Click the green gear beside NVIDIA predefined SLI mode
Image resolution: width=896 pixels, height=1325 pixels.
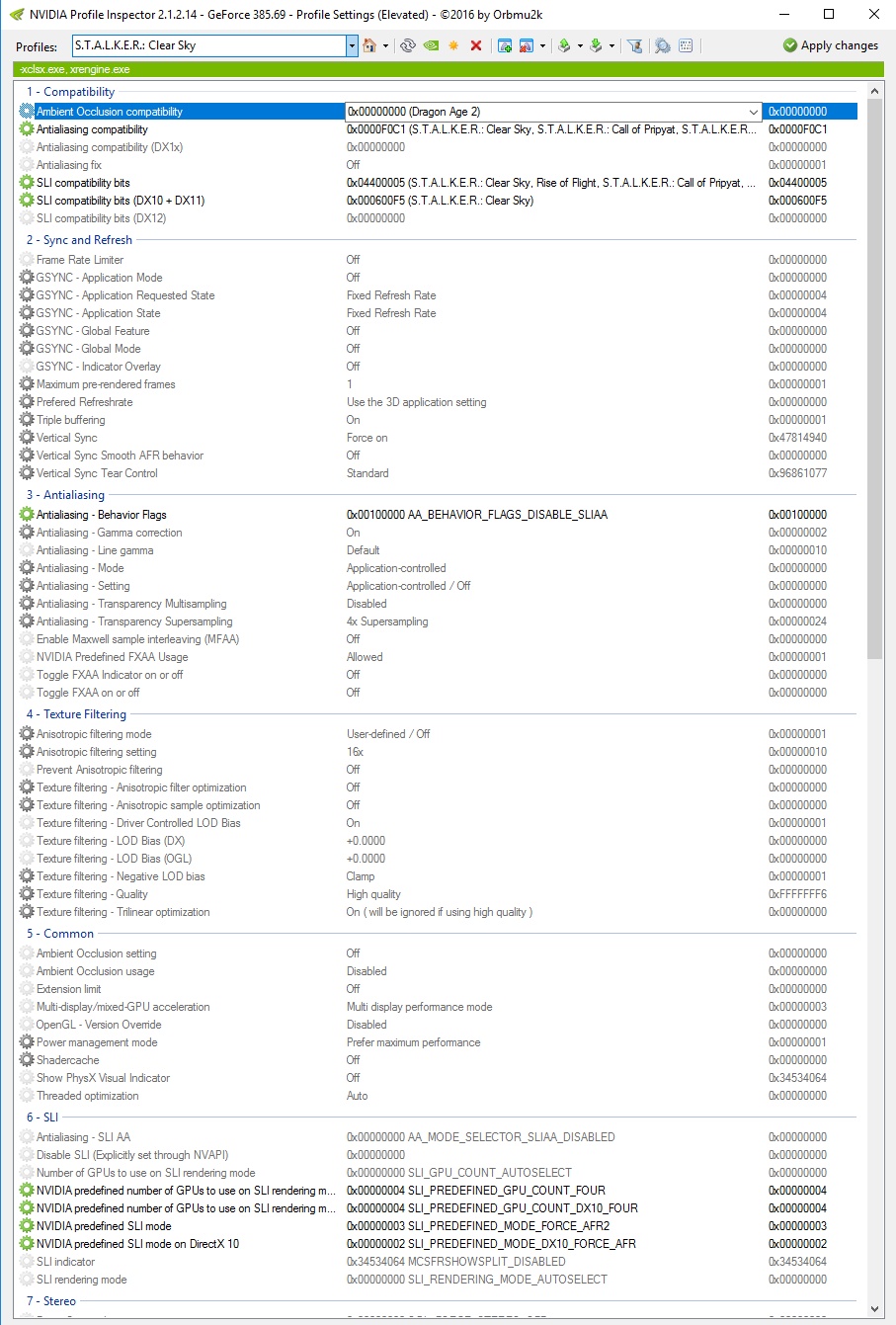tap(27, 1226)
